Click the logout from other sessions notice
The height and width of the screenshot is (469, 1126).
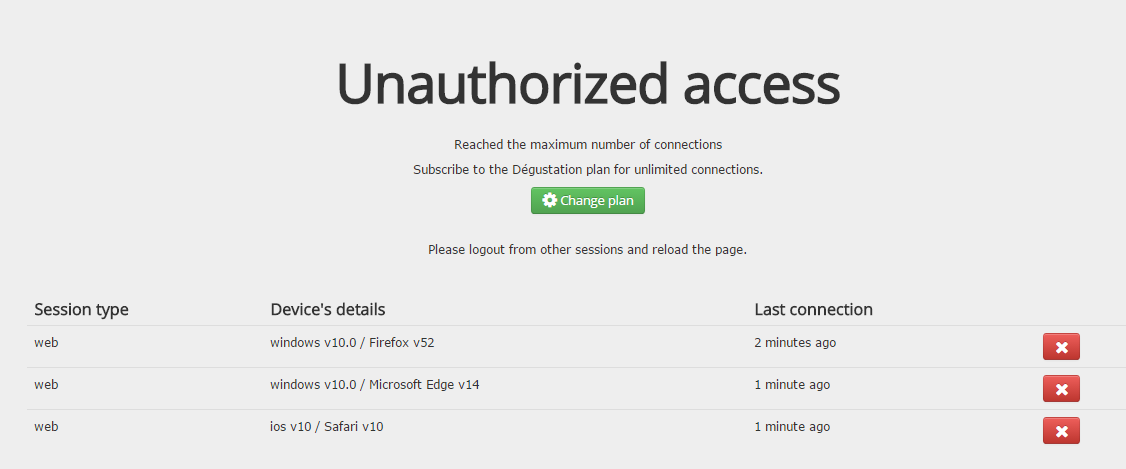click(588, 249)
